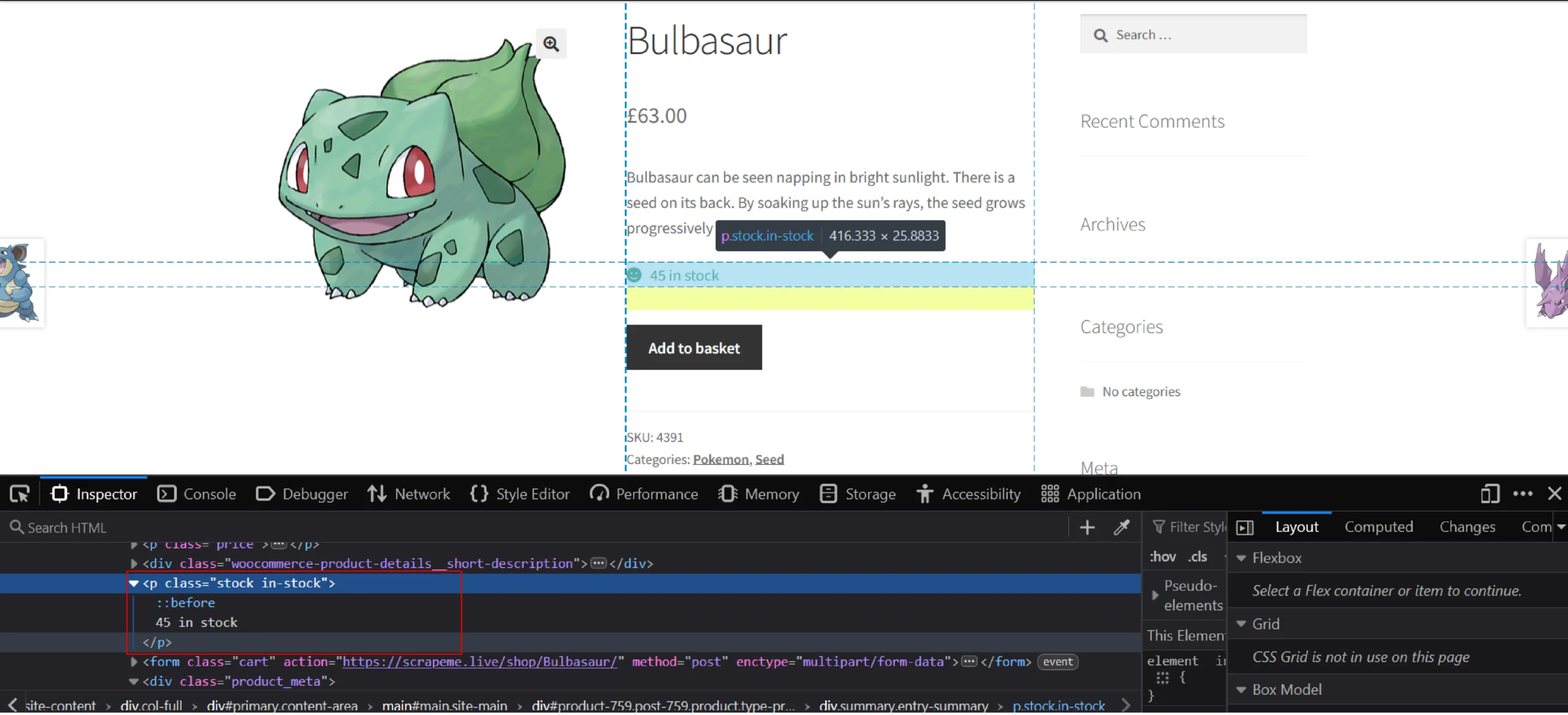The height and width of the screenshot is (715, 1568).
Task: Select the Layout sidebar tab
Action: coord(1297,527)
